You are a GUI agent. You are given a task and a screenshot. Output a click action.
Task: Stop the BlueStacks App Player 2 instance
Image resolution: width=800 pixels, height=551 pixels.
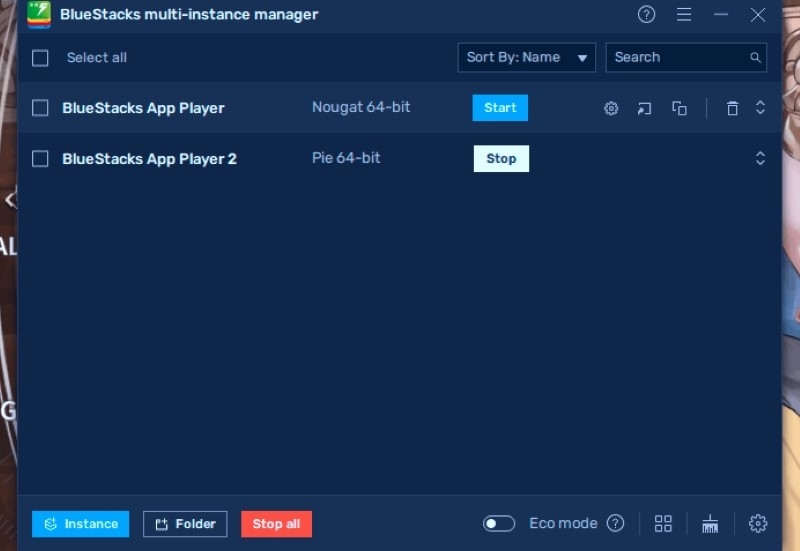[x=501, y=159]
